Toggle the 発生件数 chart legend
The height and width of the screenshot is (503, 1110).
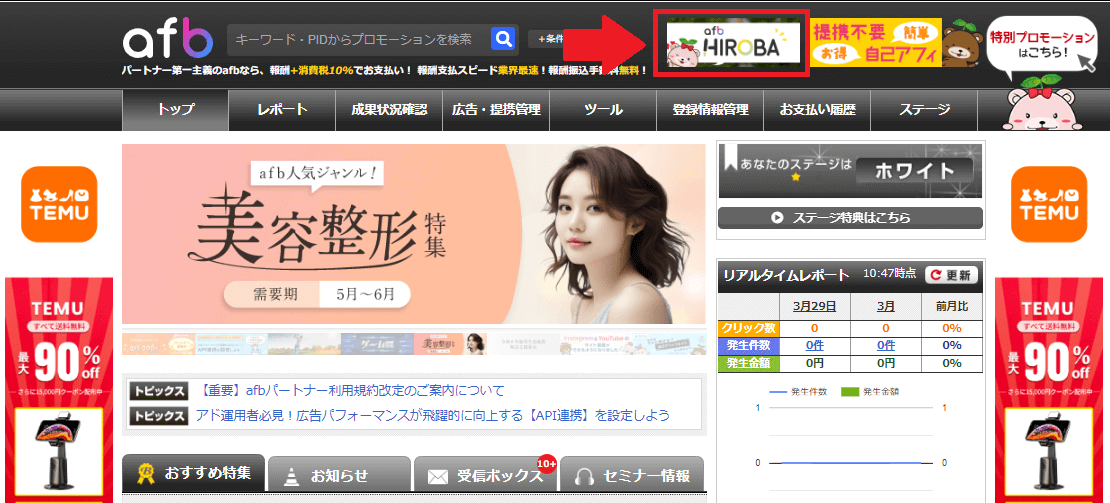click(798, 391)
